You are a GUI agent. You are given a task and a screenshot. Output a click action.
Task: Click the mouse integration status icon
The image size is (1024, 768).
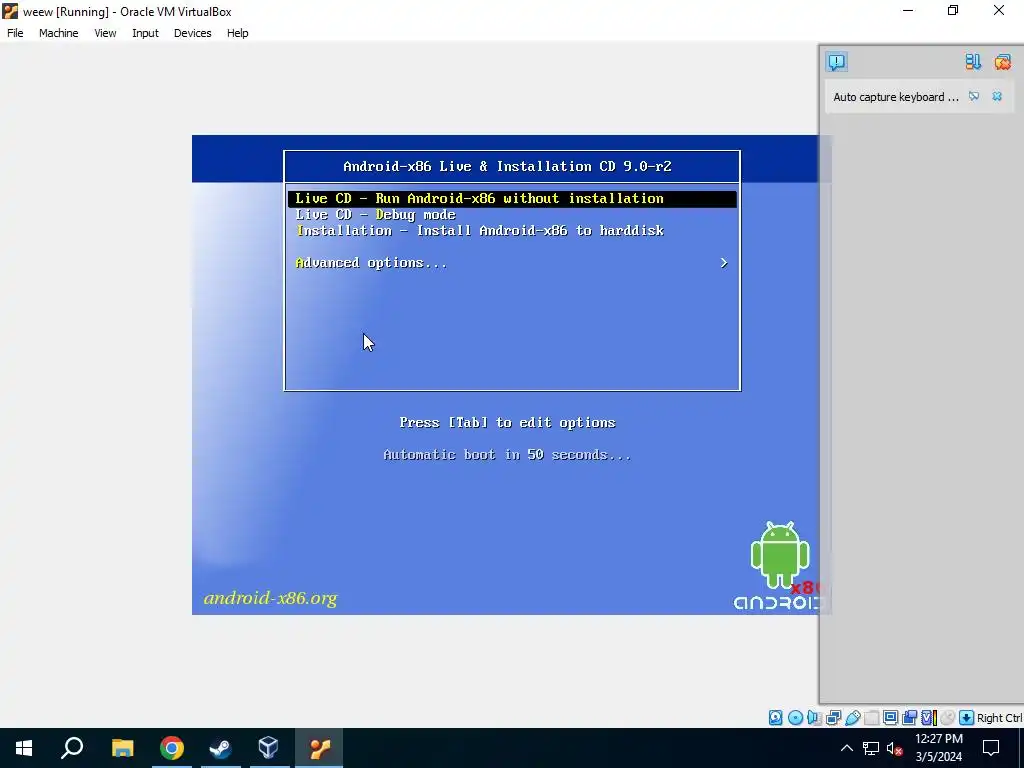click(947, 718)
